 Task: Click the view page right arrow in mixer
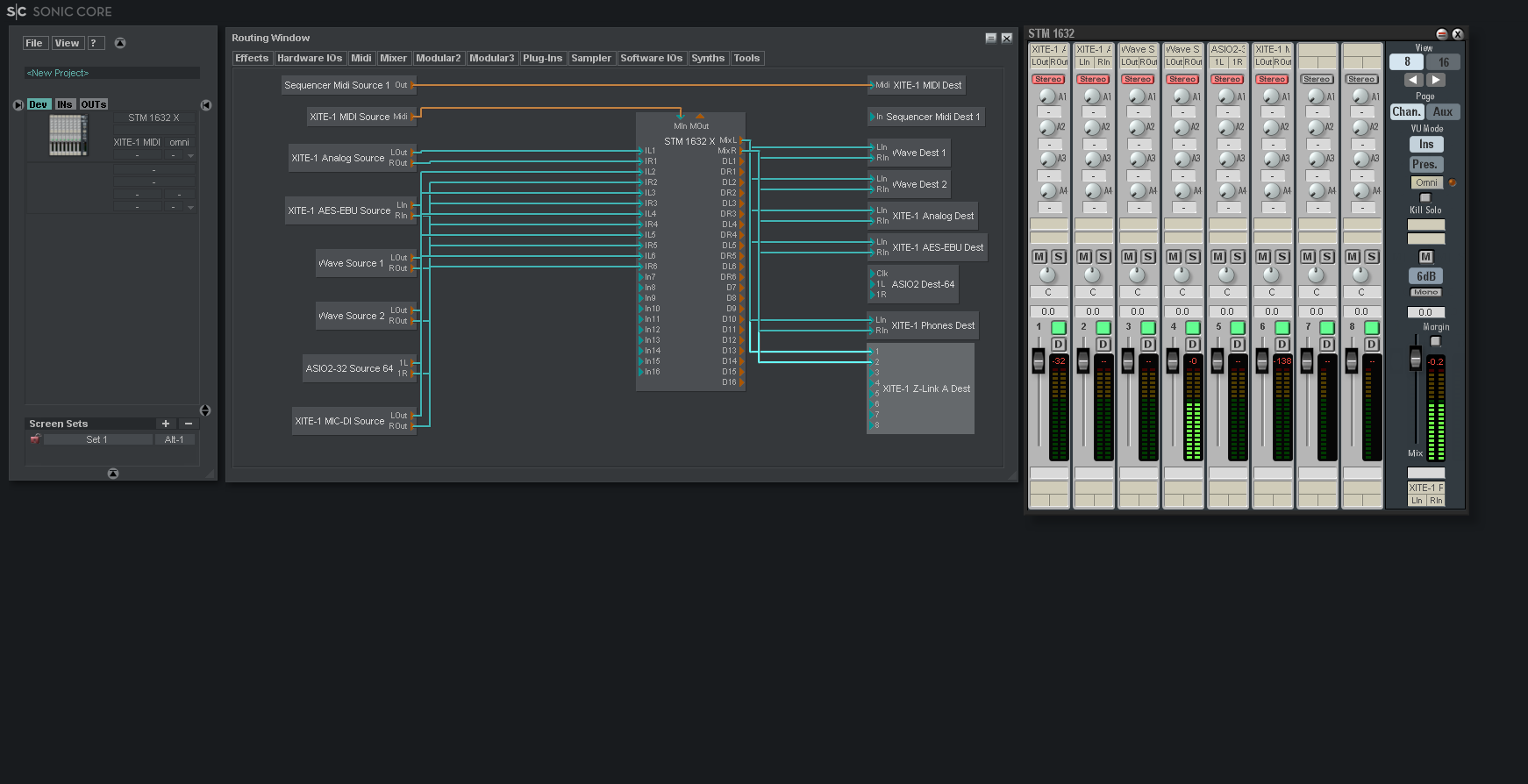(1436, 80)
